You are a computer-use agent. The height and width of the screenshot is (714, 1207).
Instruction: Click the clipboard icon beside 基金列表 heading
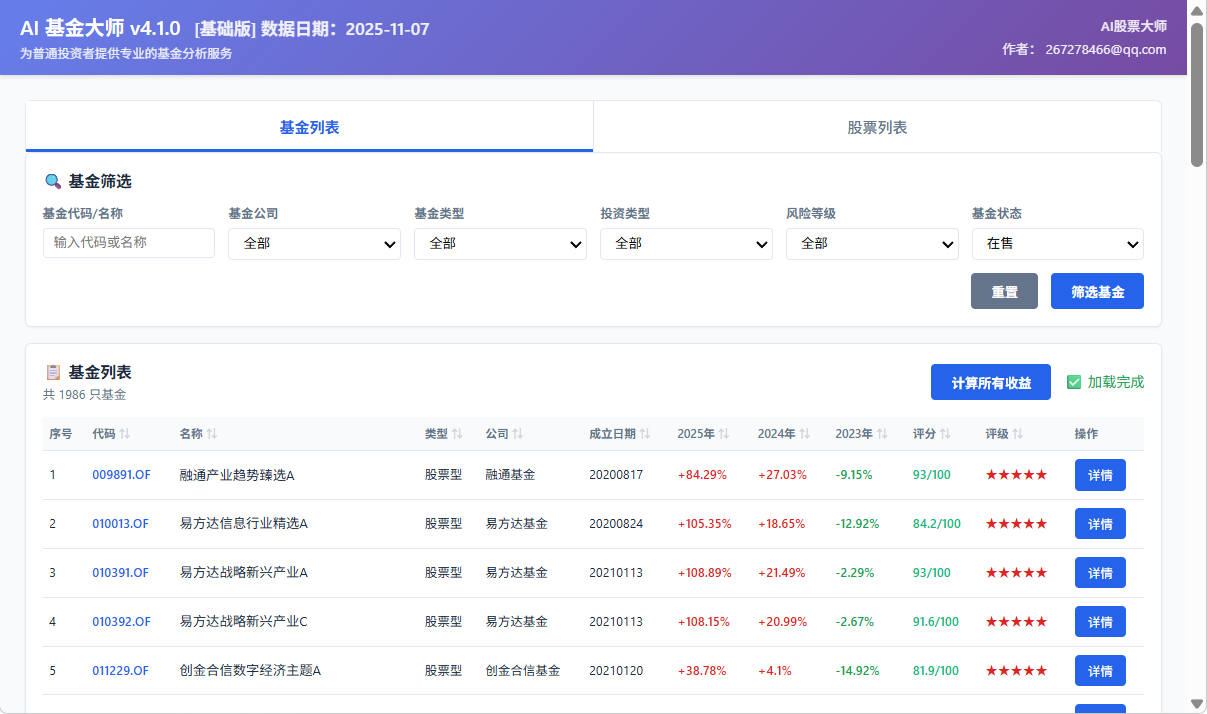53,372
